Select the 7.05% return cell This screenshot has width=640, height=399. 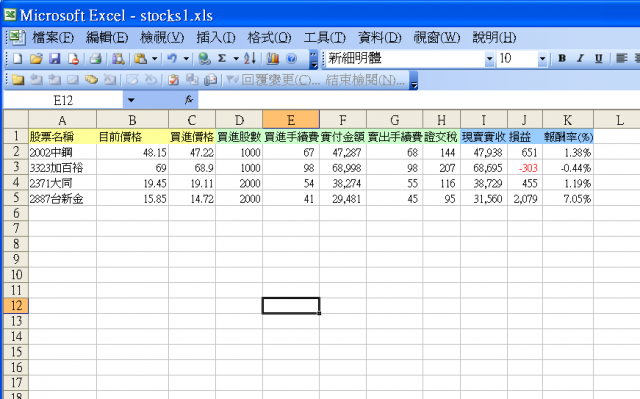coord(568,199)
